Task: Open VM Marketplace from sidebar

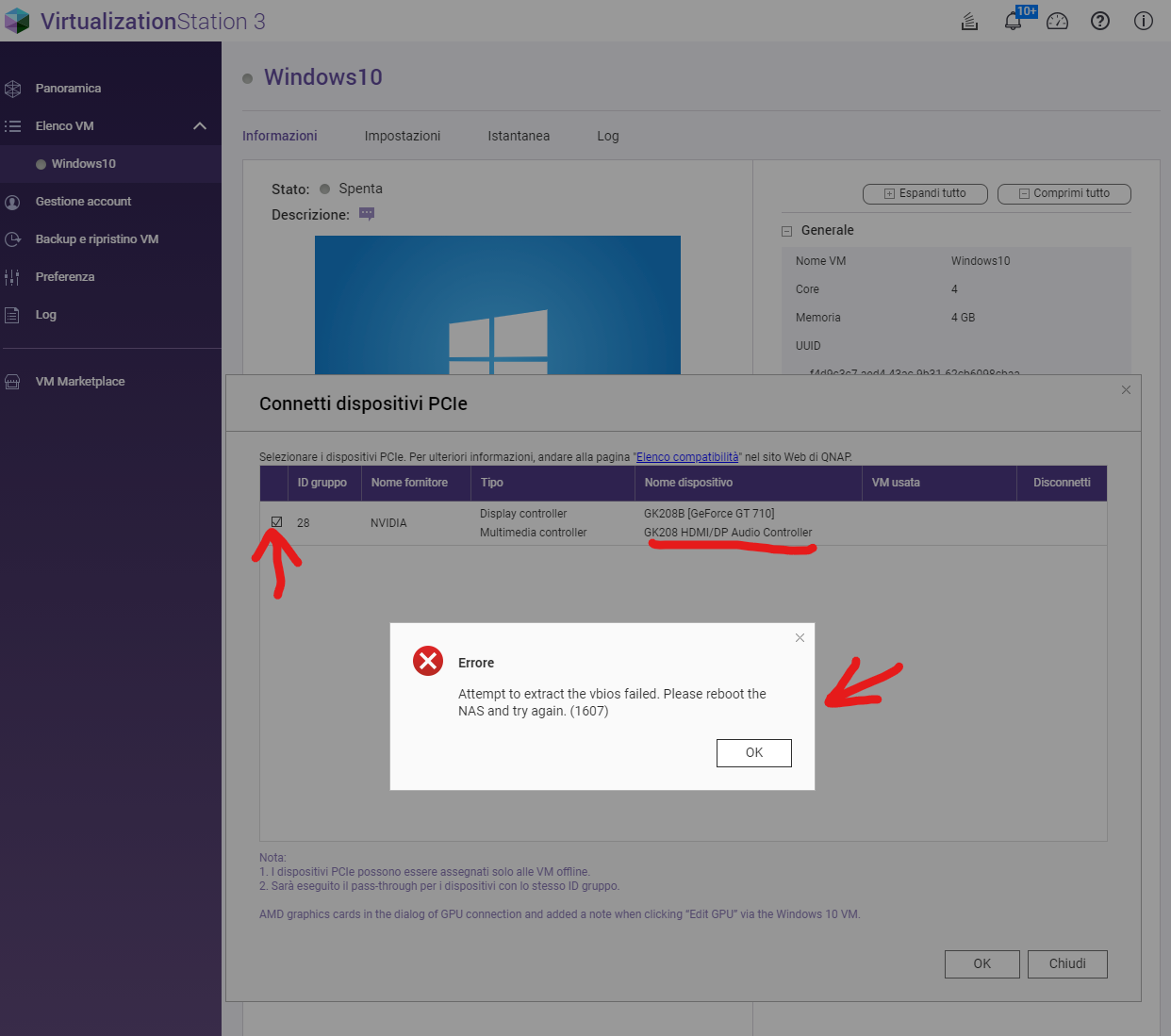Action: pyautogui.click(x=80, y=382)
